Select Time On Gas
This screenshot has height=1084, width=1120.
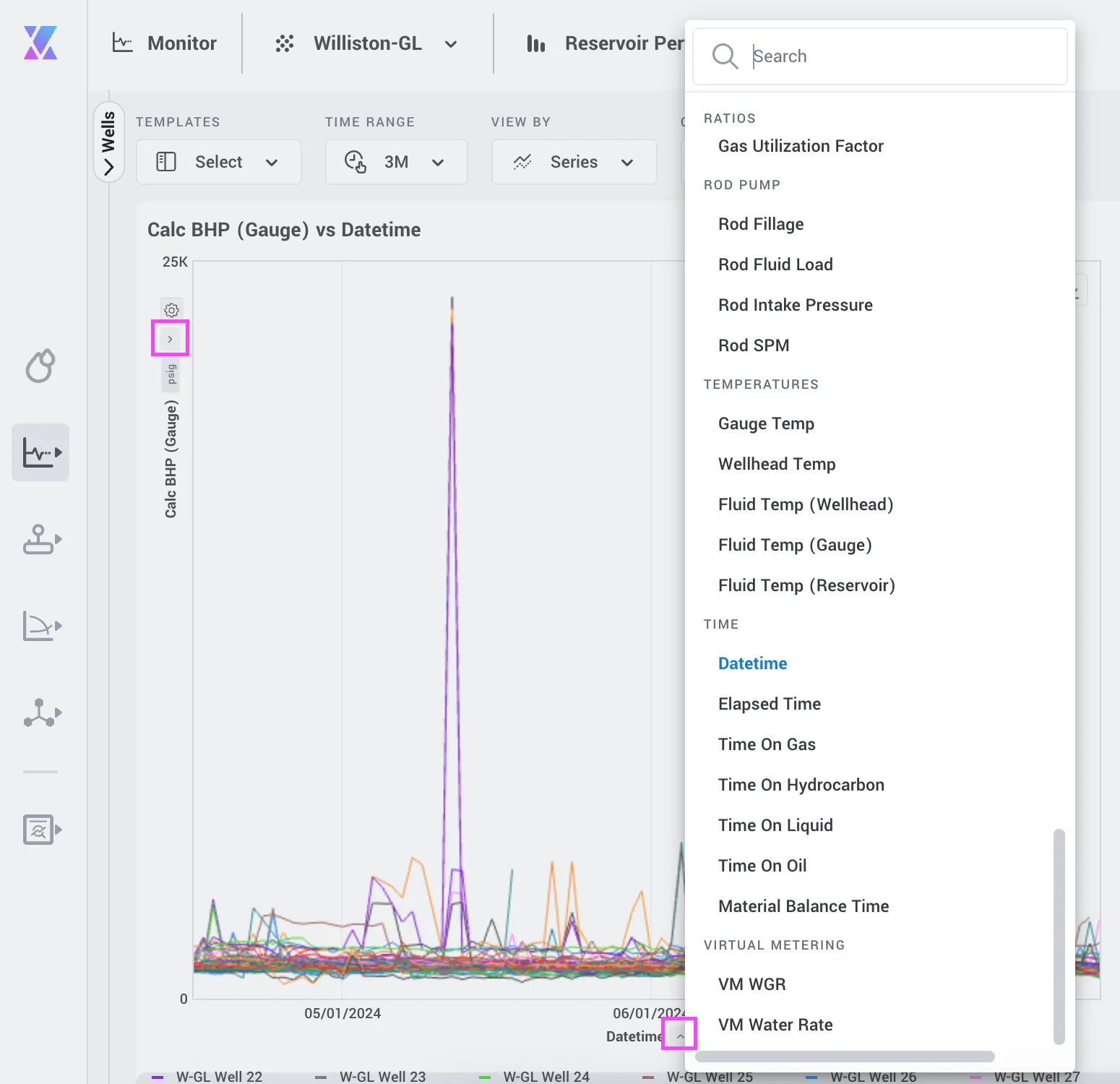[x=767, y=744]
